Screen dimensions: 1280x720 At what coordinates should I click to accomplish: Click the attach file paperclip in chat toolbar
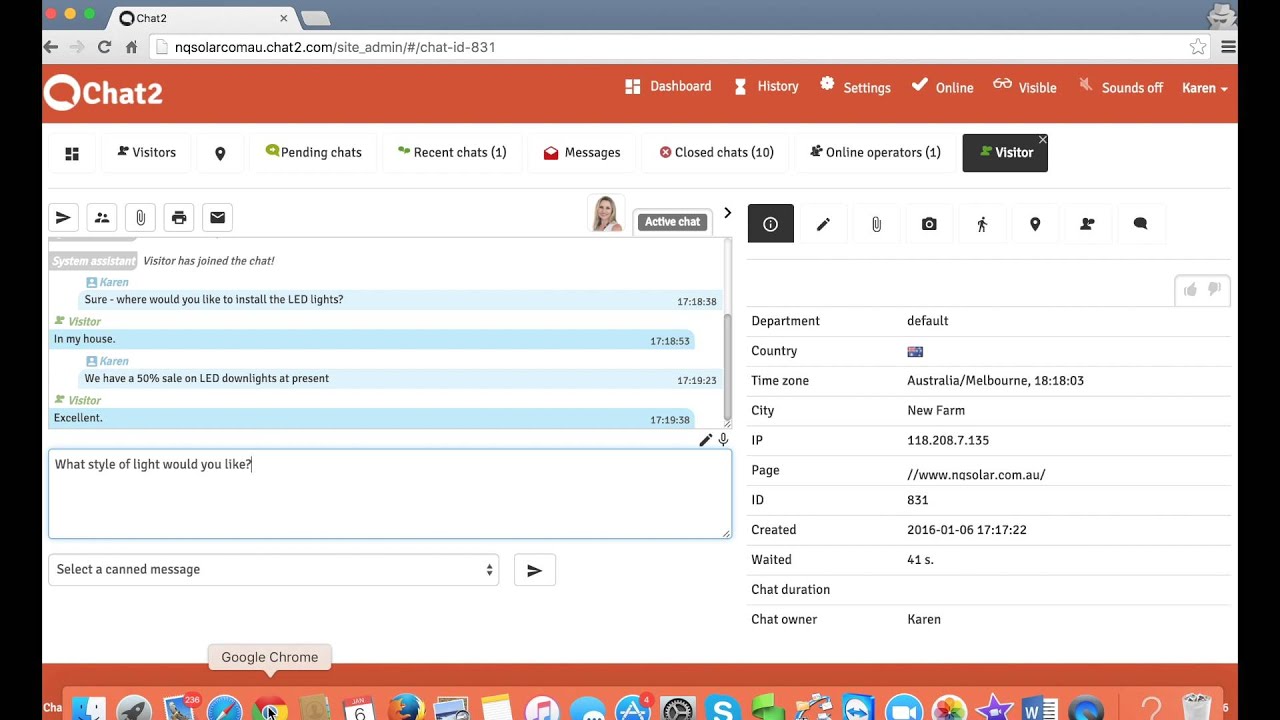[x=140, y=217]
